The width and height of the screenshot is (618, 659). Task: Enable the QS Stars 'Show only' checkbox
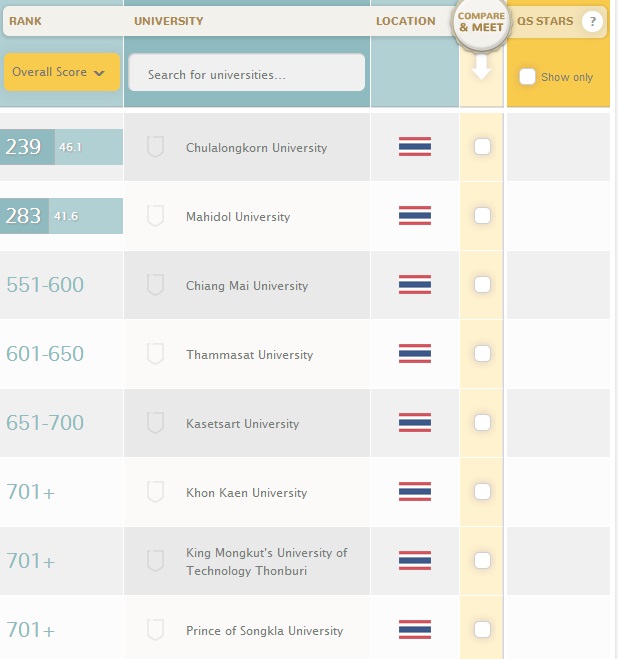pos(528,77)
